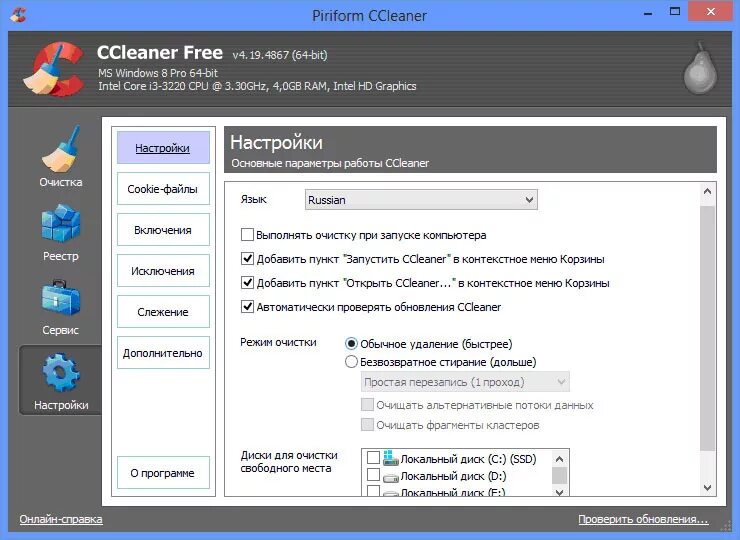Select the Локальный диск (C:) (SSD) text

pyautogui.click(x=468, y=459)
